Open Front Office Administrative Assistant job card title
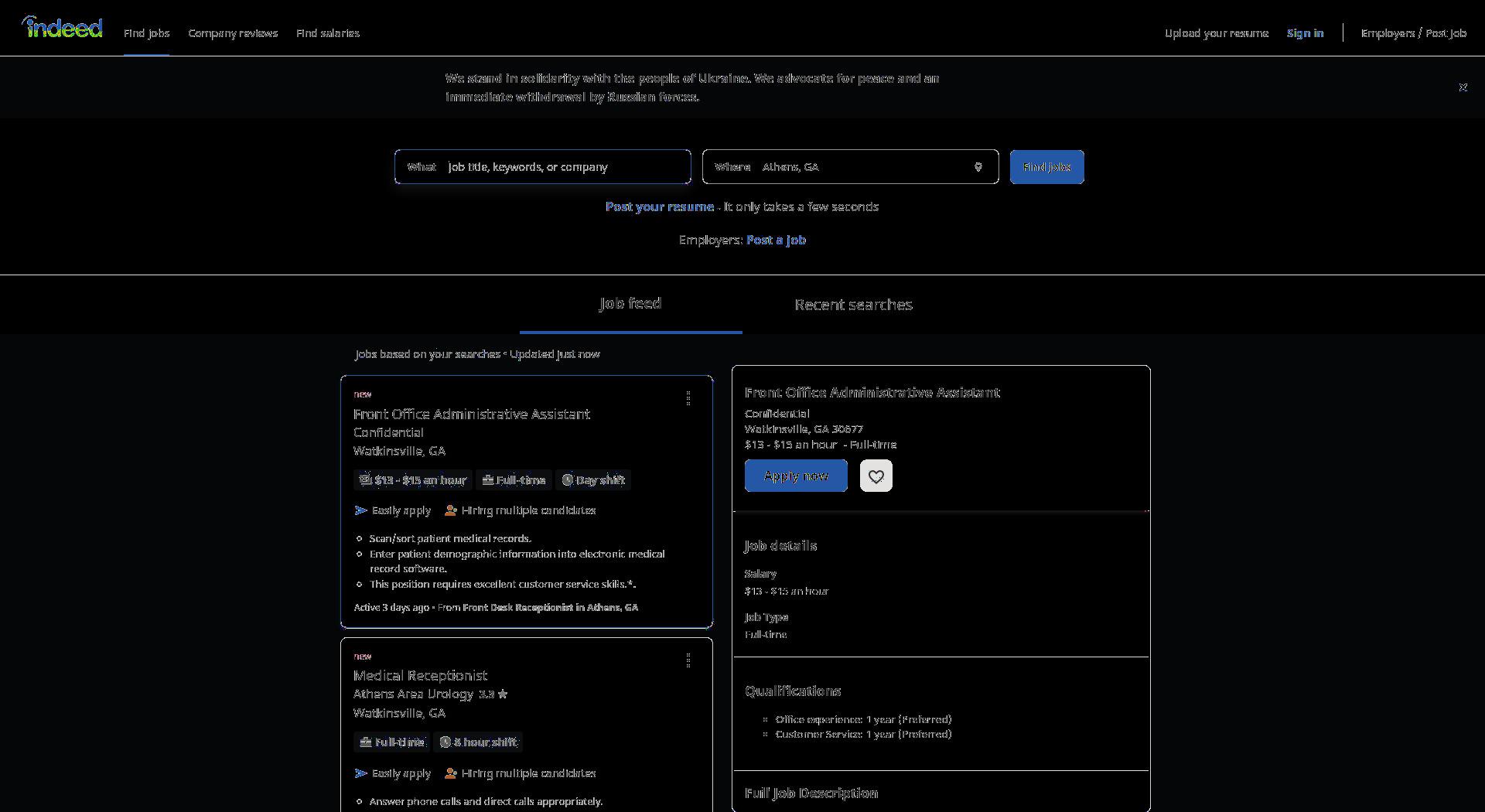Viewport: 1485px width, 812px height. coord(472,415)
